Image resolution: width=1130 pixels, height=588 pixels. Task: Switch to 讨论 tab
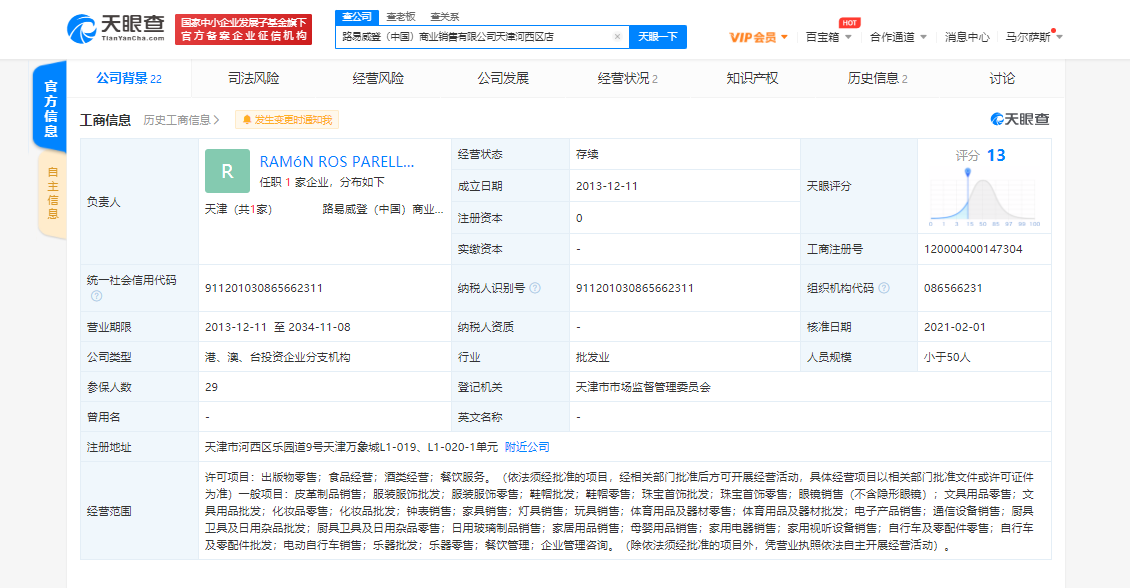(1002, 79)
